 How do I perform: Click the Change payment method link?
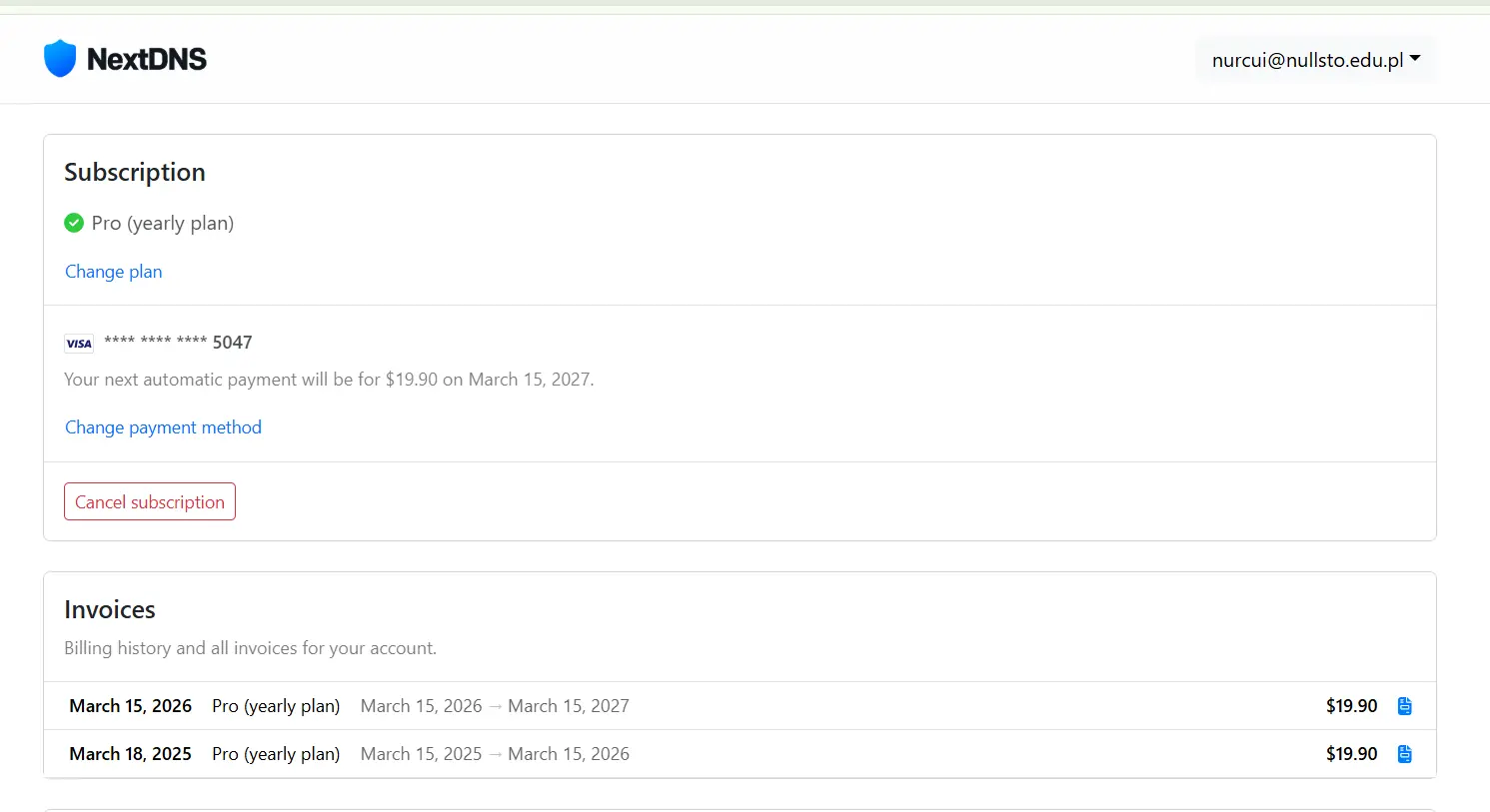click(163, 427)
